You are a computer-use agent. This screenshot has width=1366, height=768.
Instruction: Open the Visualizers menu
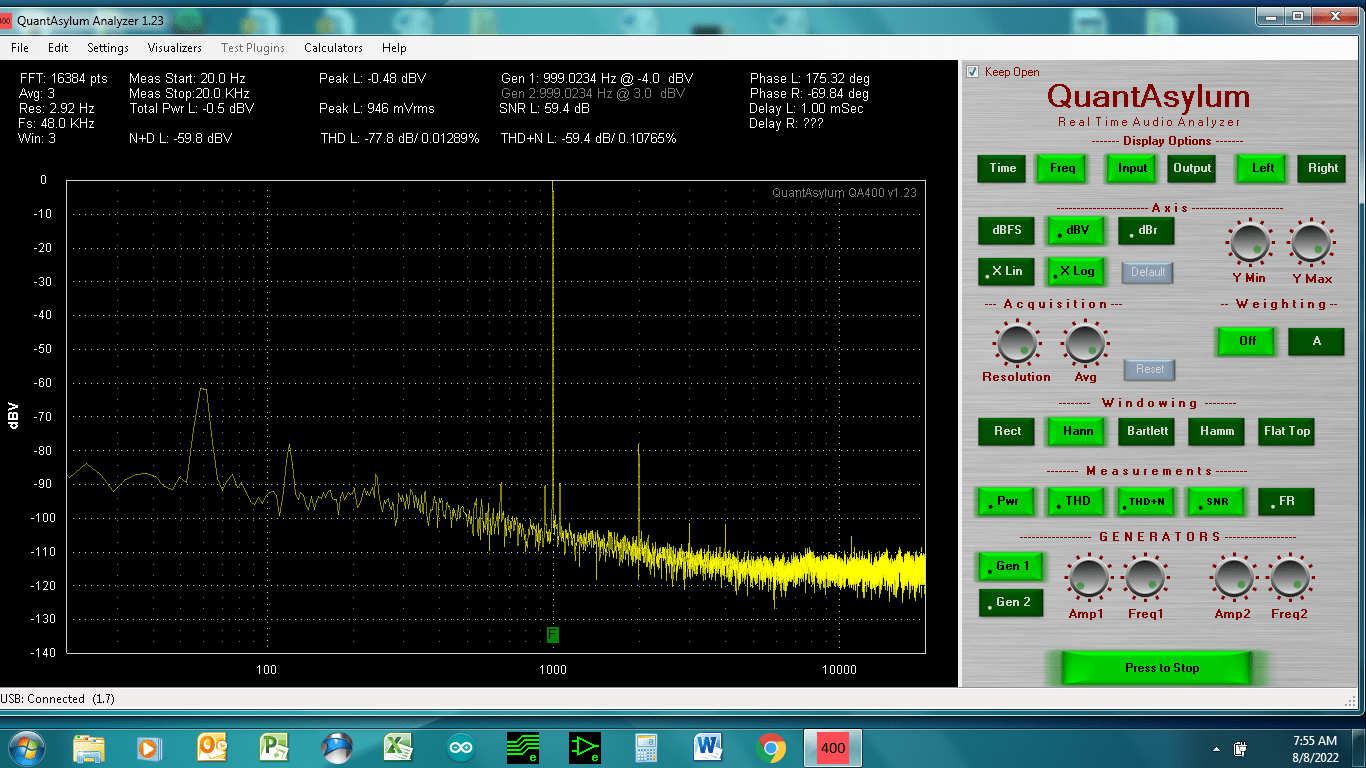175,47
